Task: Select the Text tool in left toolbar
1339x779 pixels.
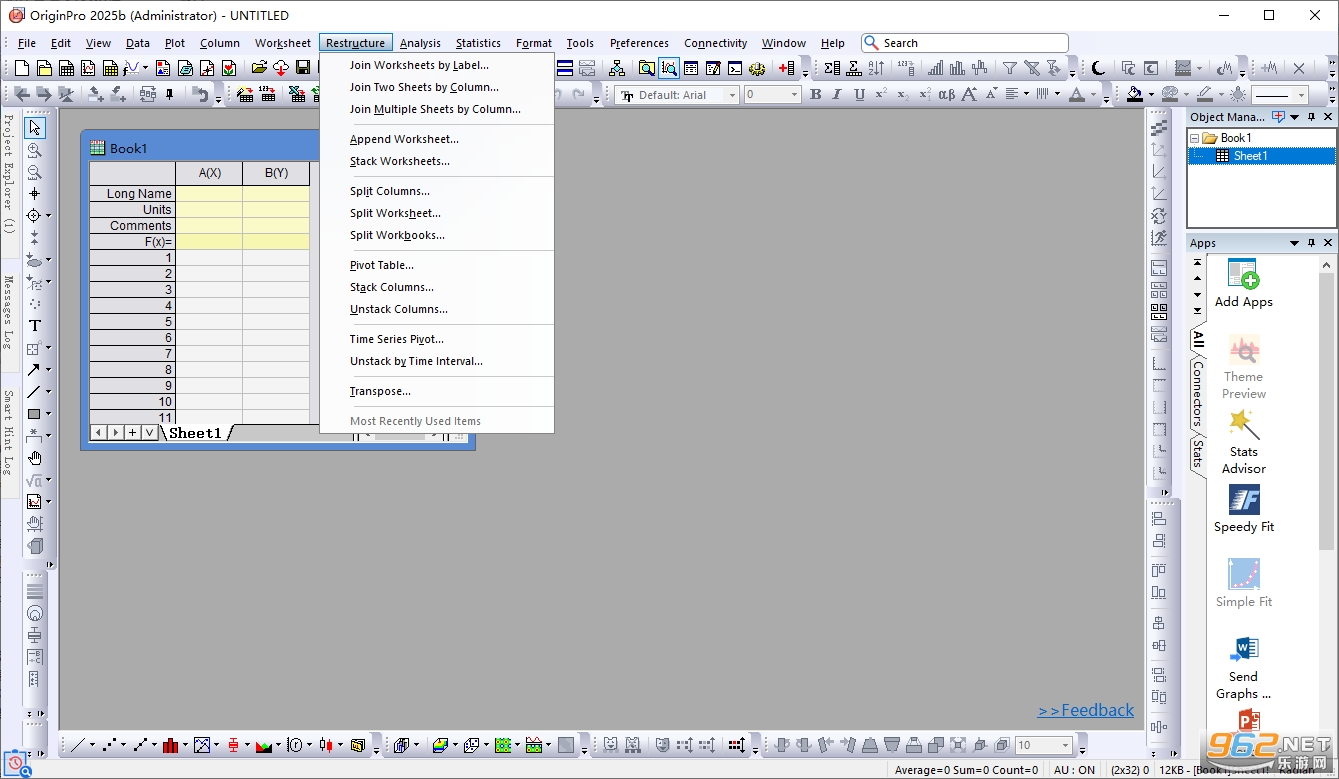Action: 34,325
